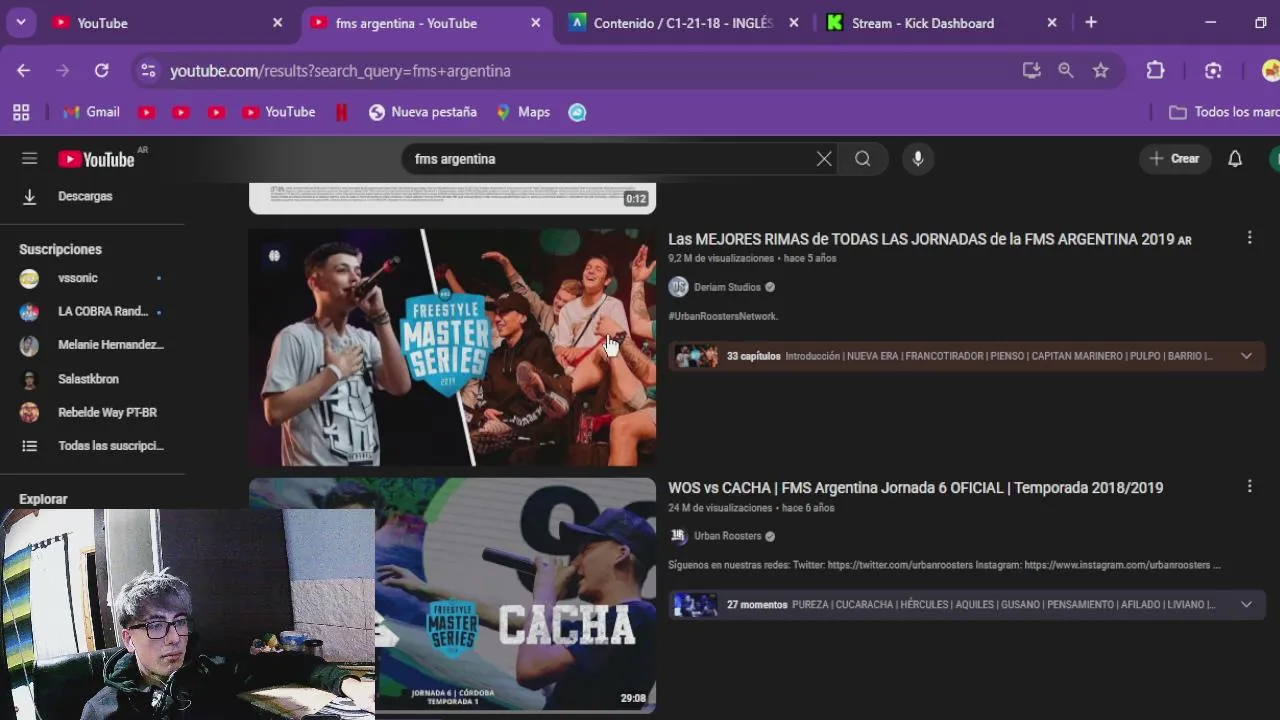Open the Rebelde Way PT-BR subscription
Screen dimensions: 1280x720
tap(92, 412)
